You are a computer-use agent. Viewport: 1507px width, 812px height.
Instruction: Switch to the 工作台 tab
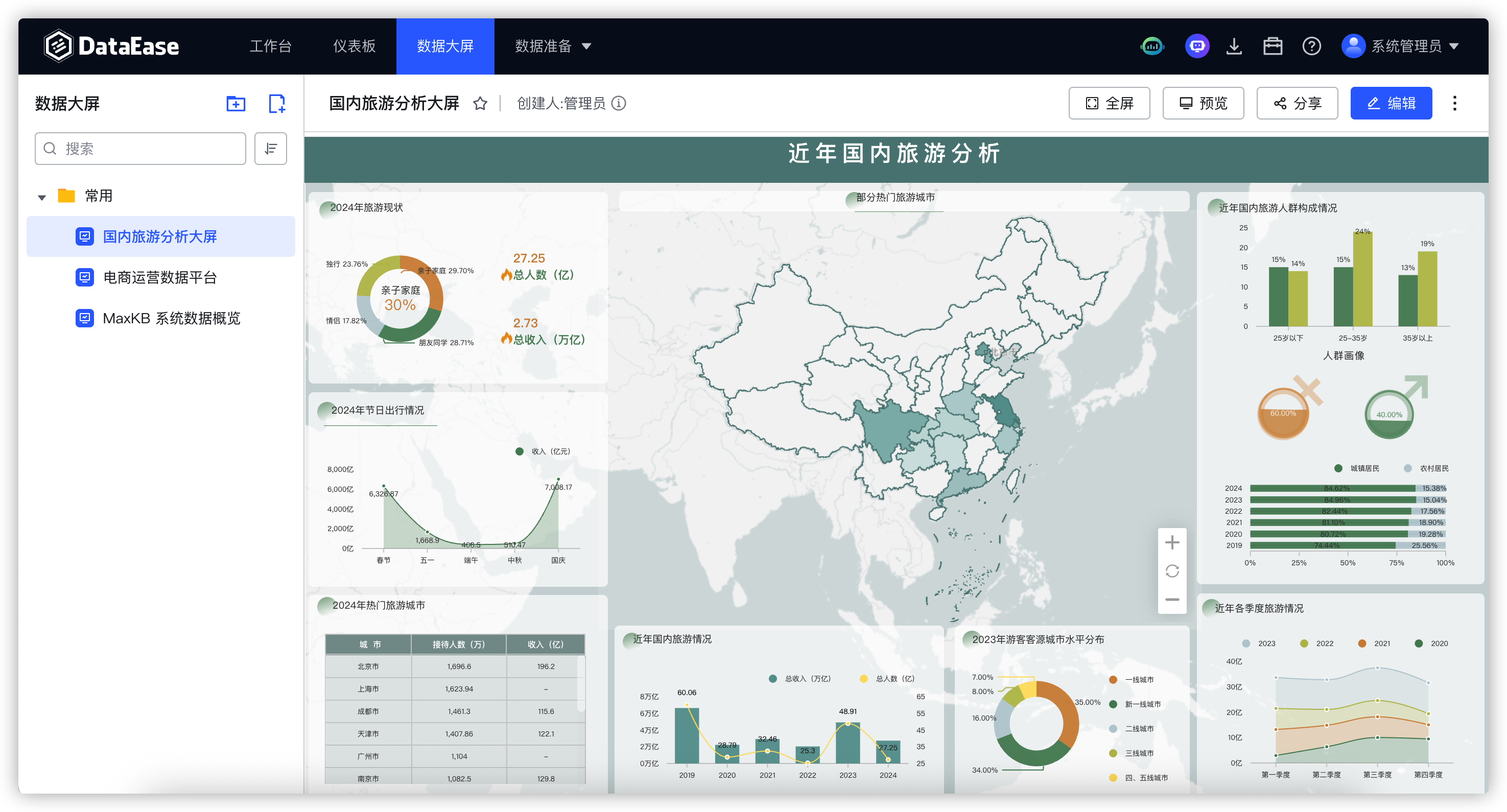270,46
